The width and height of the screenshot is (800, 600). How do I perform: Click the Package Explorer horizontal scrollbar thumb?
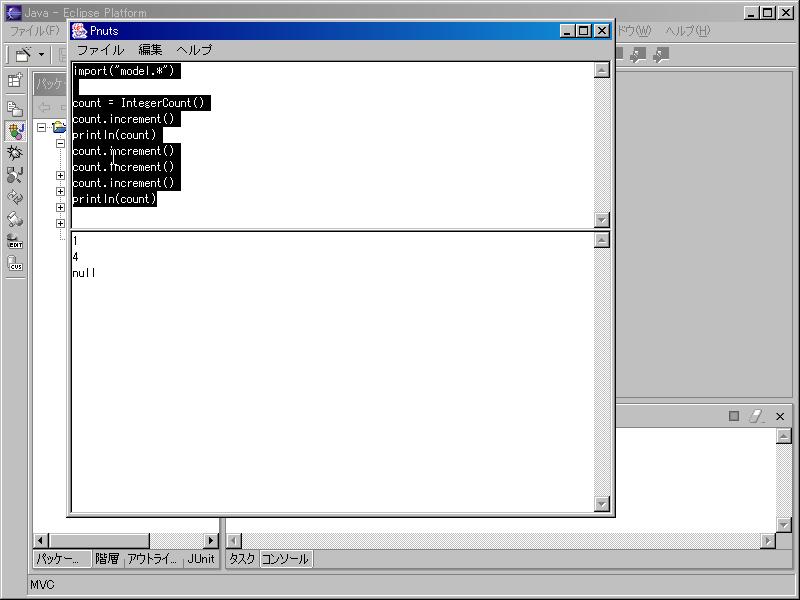click(99, 541)
